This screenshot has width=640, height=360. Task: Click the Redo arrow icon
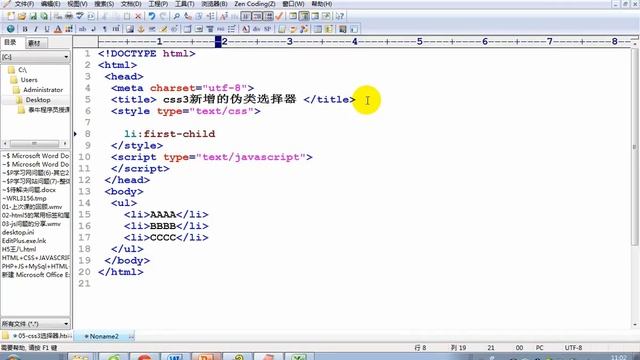163,16
